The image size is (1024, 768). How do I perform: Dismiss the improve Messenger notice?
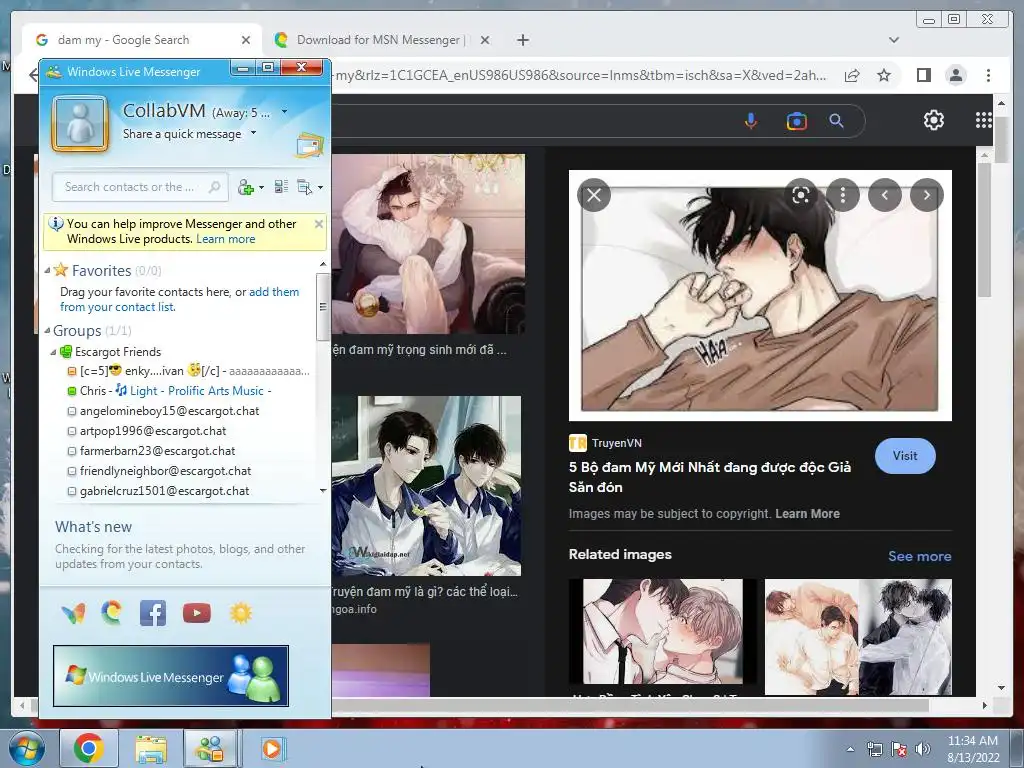tap(319, 224)
